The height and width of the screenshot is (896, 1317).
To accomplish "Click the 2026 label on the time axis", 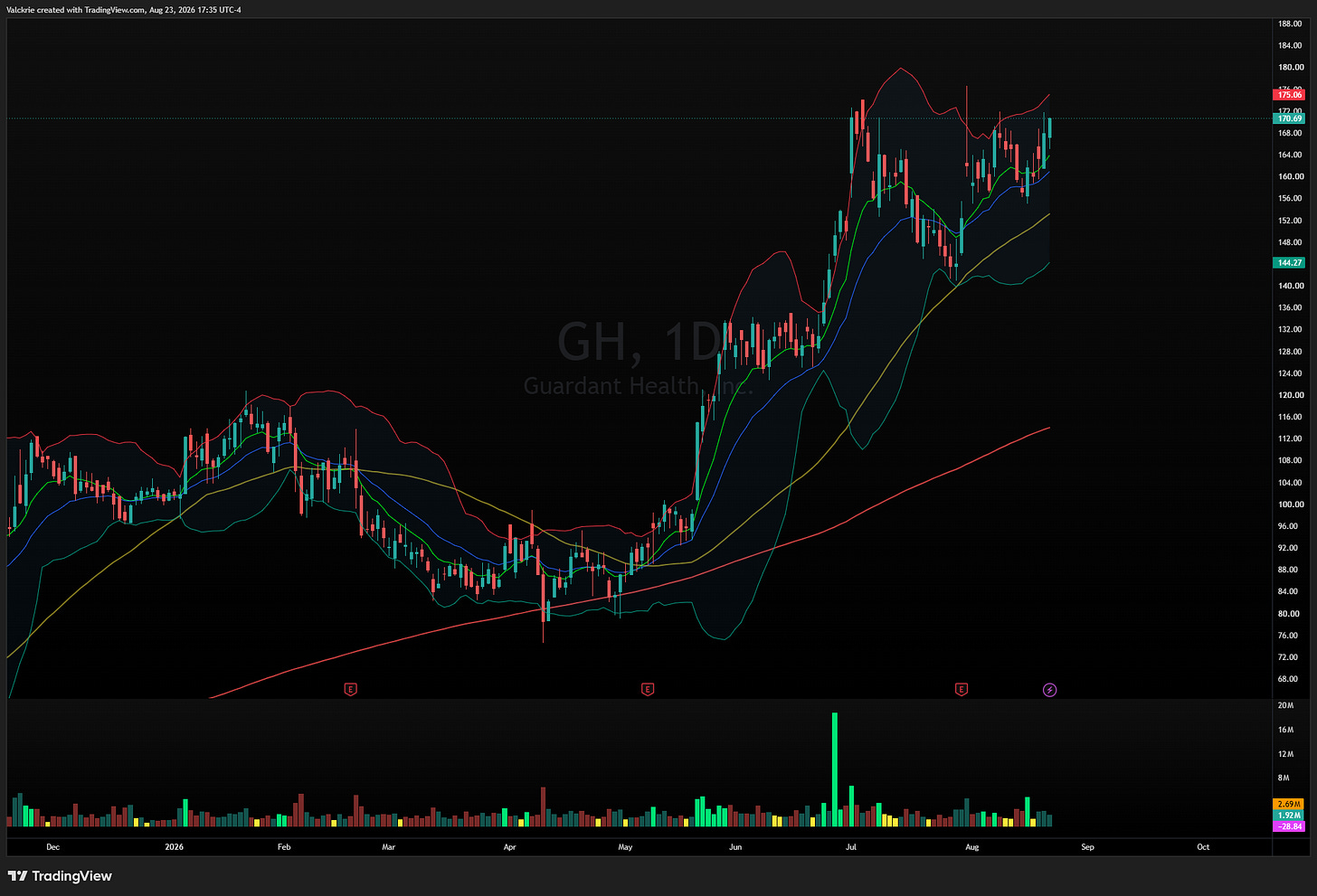I will click(x=175, y=847).
